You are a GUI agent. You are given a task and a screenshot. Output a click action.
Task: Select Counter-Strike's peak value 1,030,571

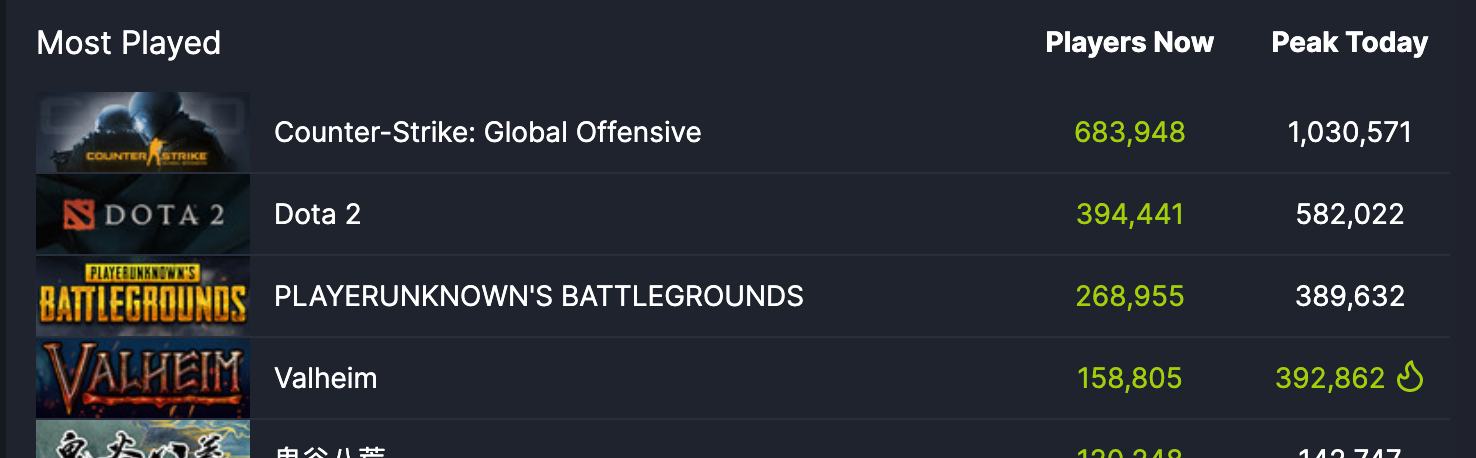tap(1350, 132)
